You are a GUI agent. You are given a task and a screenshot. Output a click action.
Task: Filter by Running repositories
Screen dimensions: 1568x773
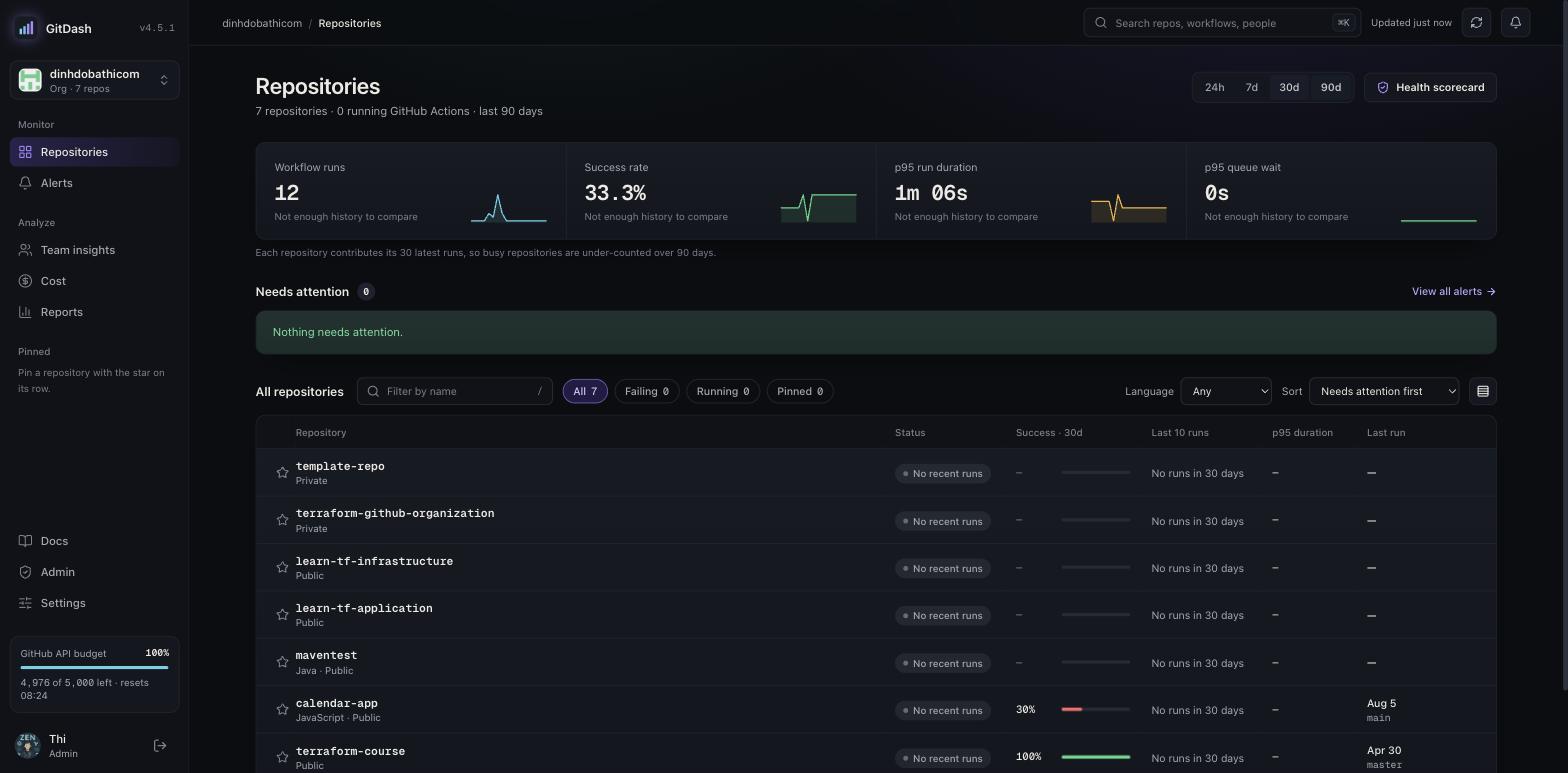723,391
